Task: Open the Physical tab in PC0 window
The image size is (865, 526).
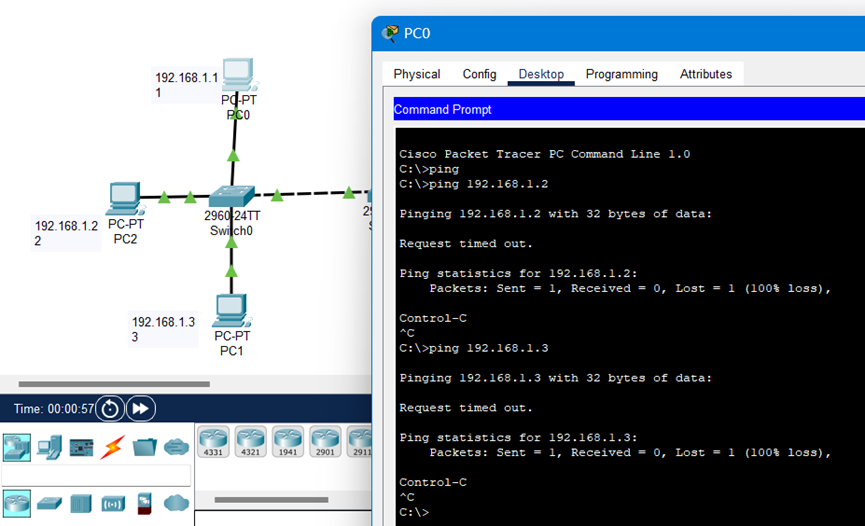Action: click(417, 74)
